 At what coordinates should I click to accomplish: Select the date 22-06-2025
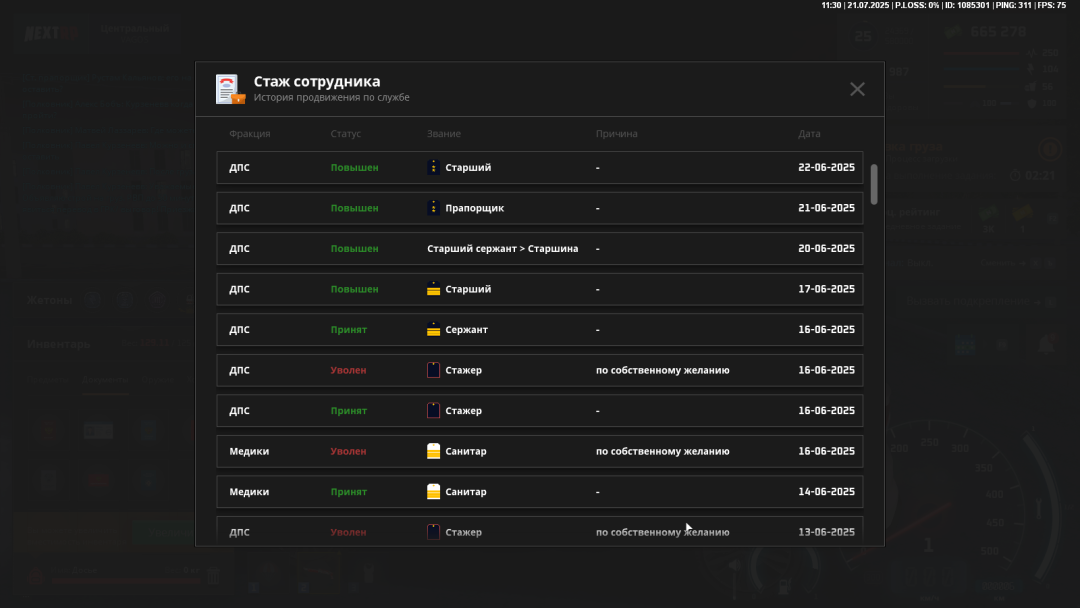[x=827, y=167]
